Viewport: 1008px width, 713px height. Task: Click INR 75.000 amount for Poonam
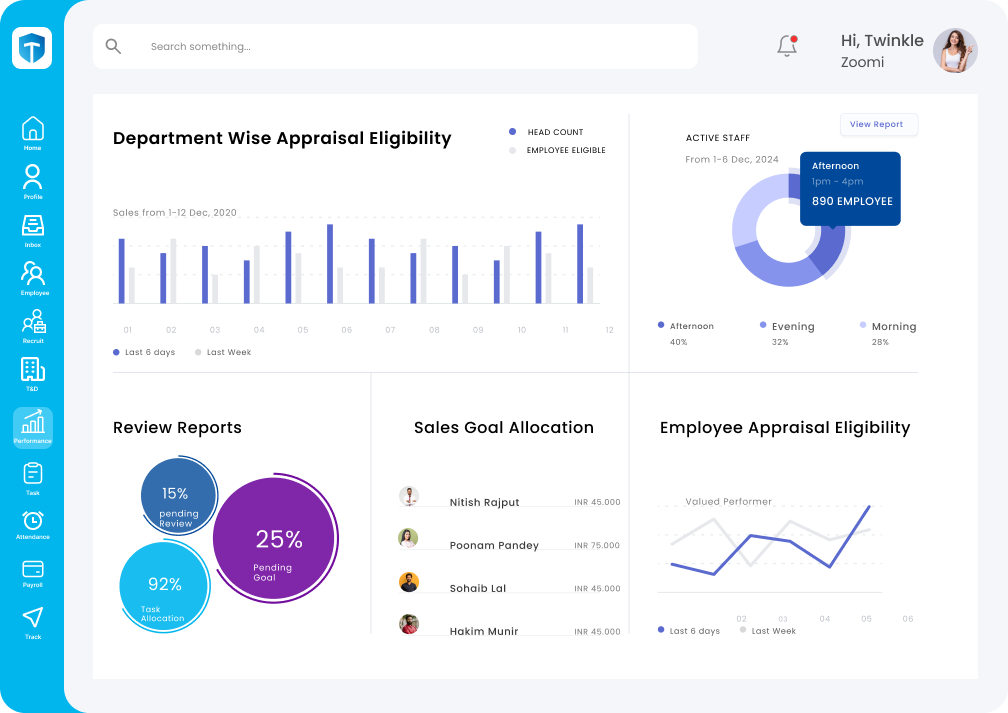click(x=597, y=545)
